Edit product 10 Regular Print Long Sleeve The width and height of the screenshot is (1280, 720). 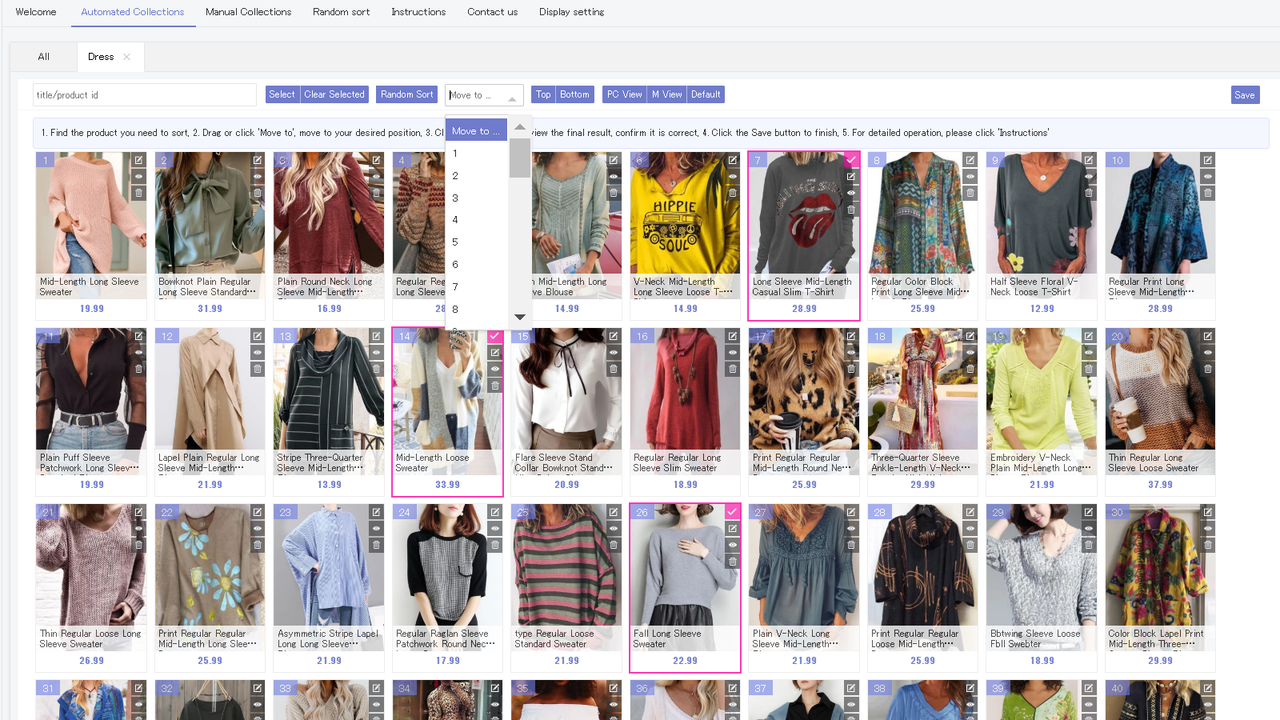1208,160
